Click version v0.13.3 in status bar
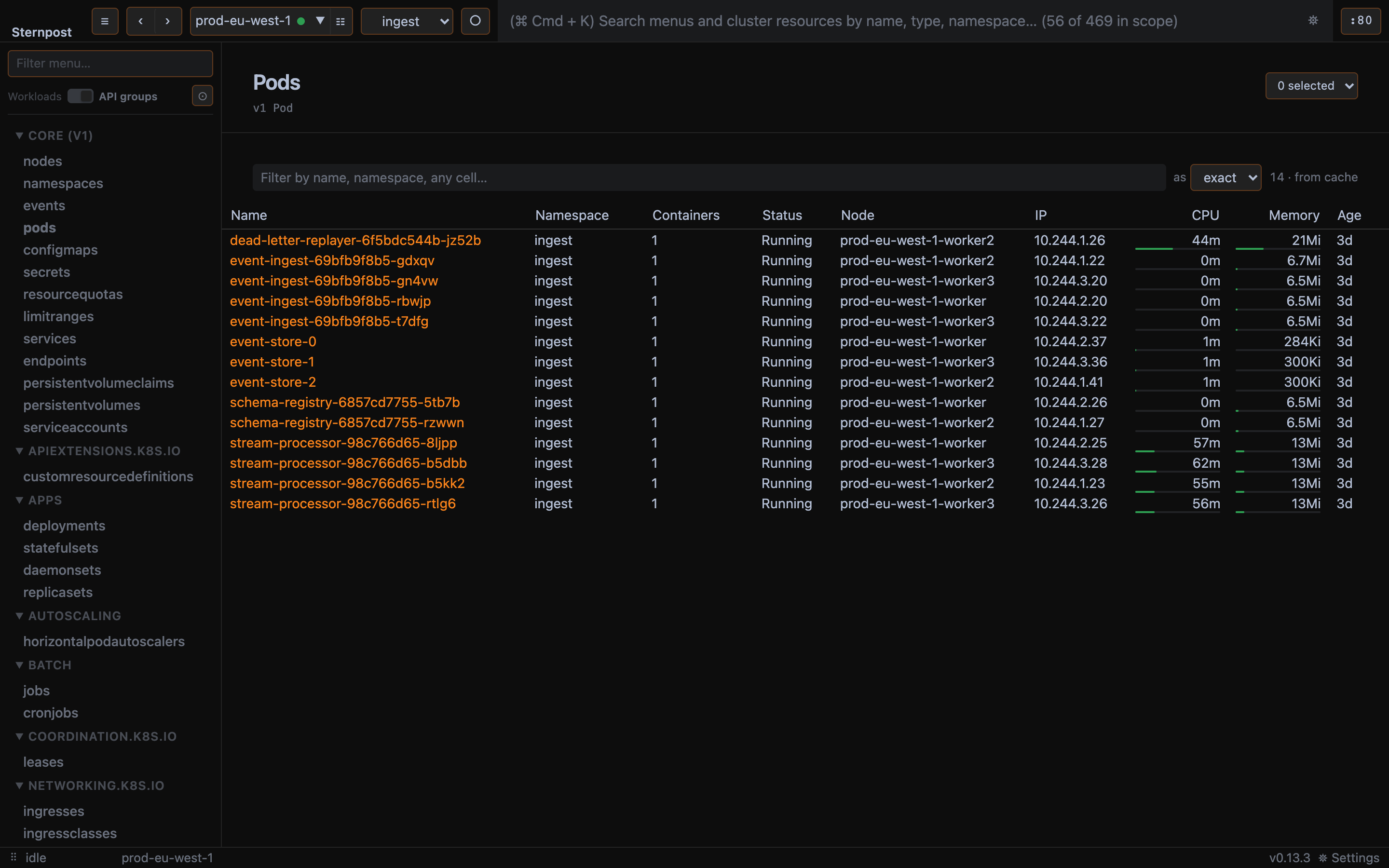Image resolution: width=1389 pixels, height=868 pixels. [x=1289, y=858]
